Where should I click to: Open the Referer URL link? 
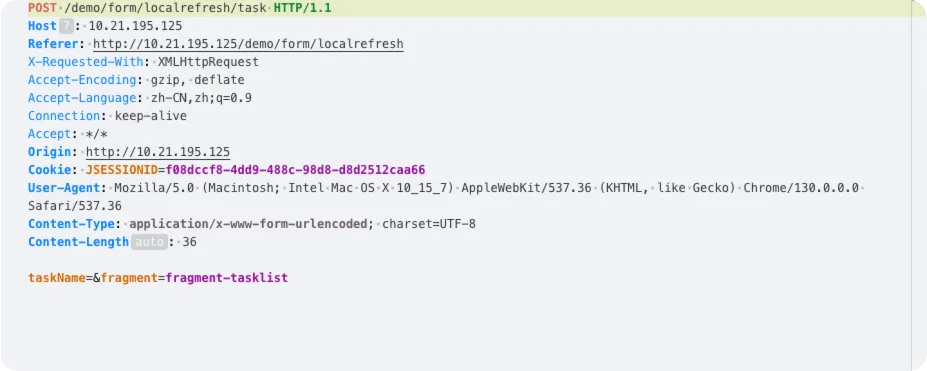(248, 44)
